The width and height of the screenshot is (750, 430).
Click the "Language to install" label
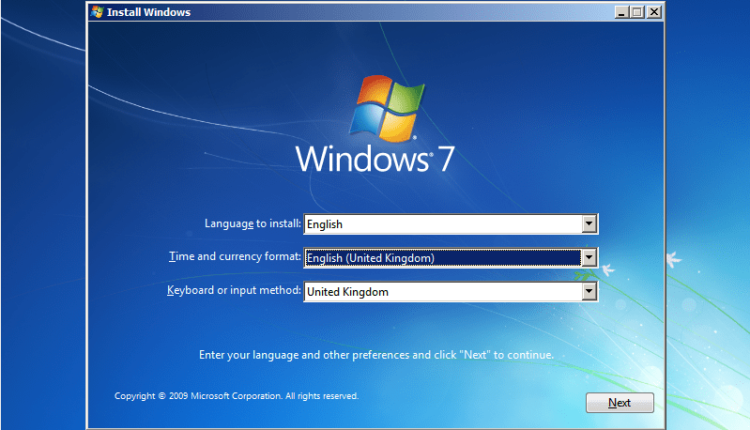(251, 223)
